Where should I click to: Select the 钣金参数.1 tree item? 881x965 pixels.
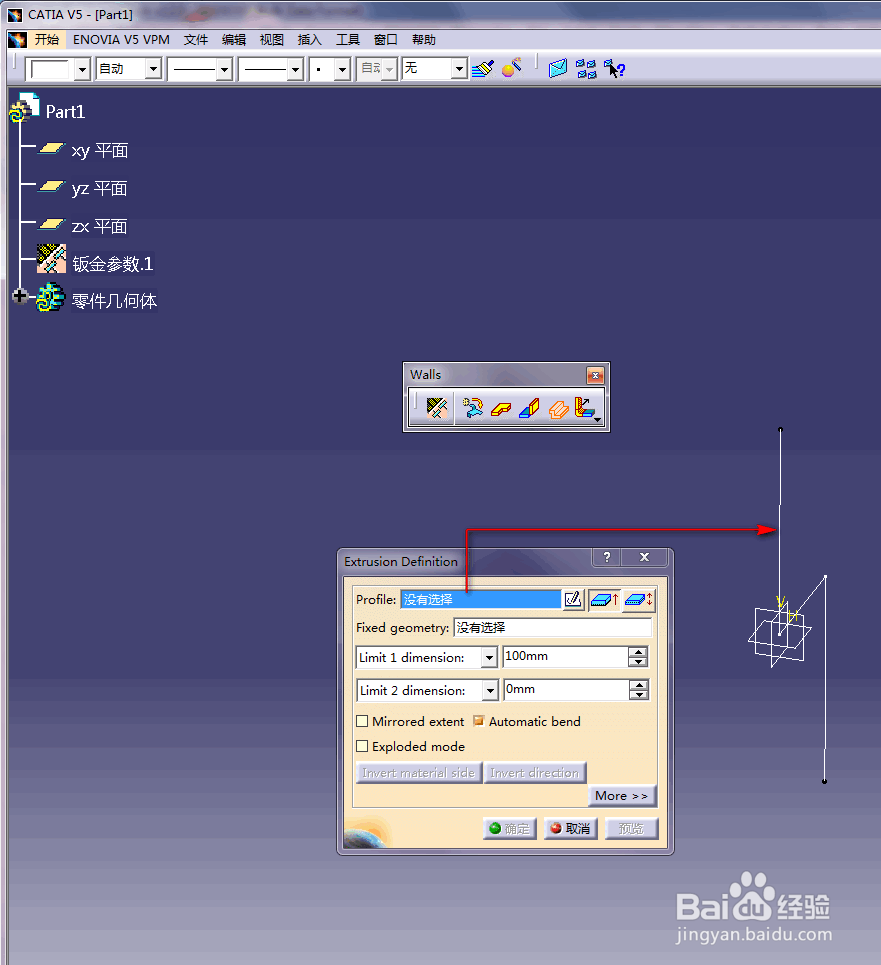pos(113,264)
